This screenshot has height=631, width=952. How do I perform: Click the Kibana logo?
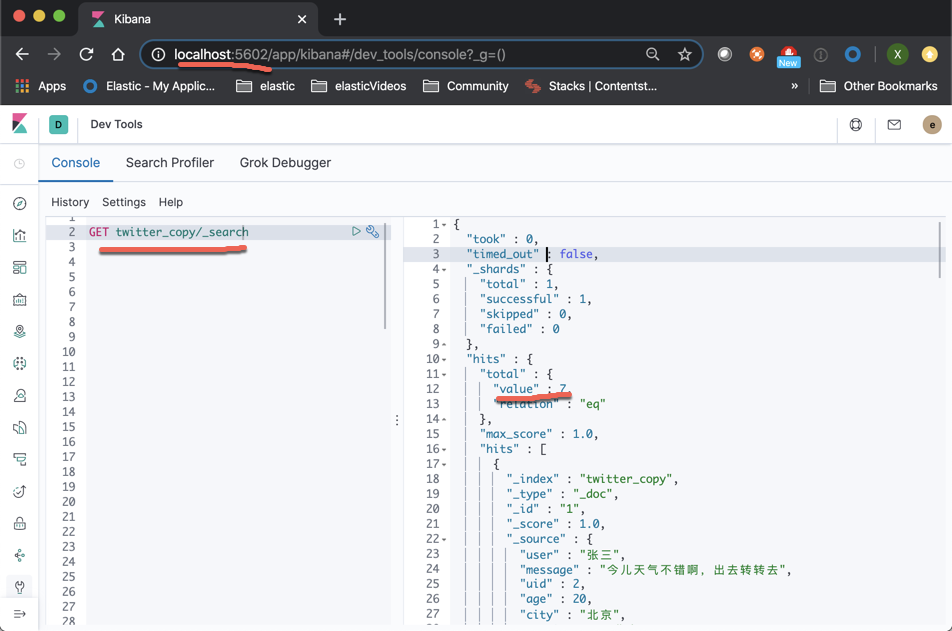(x=19, y=123)
